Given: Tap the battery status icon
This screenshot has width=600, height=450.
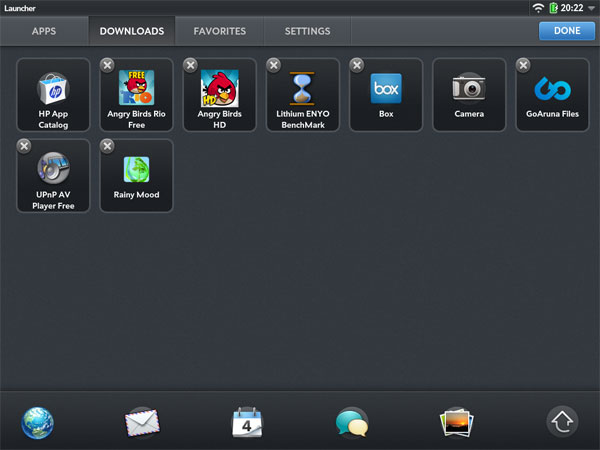Looking at the screenshot, I should pyautogui.click(x=553, y=8).
